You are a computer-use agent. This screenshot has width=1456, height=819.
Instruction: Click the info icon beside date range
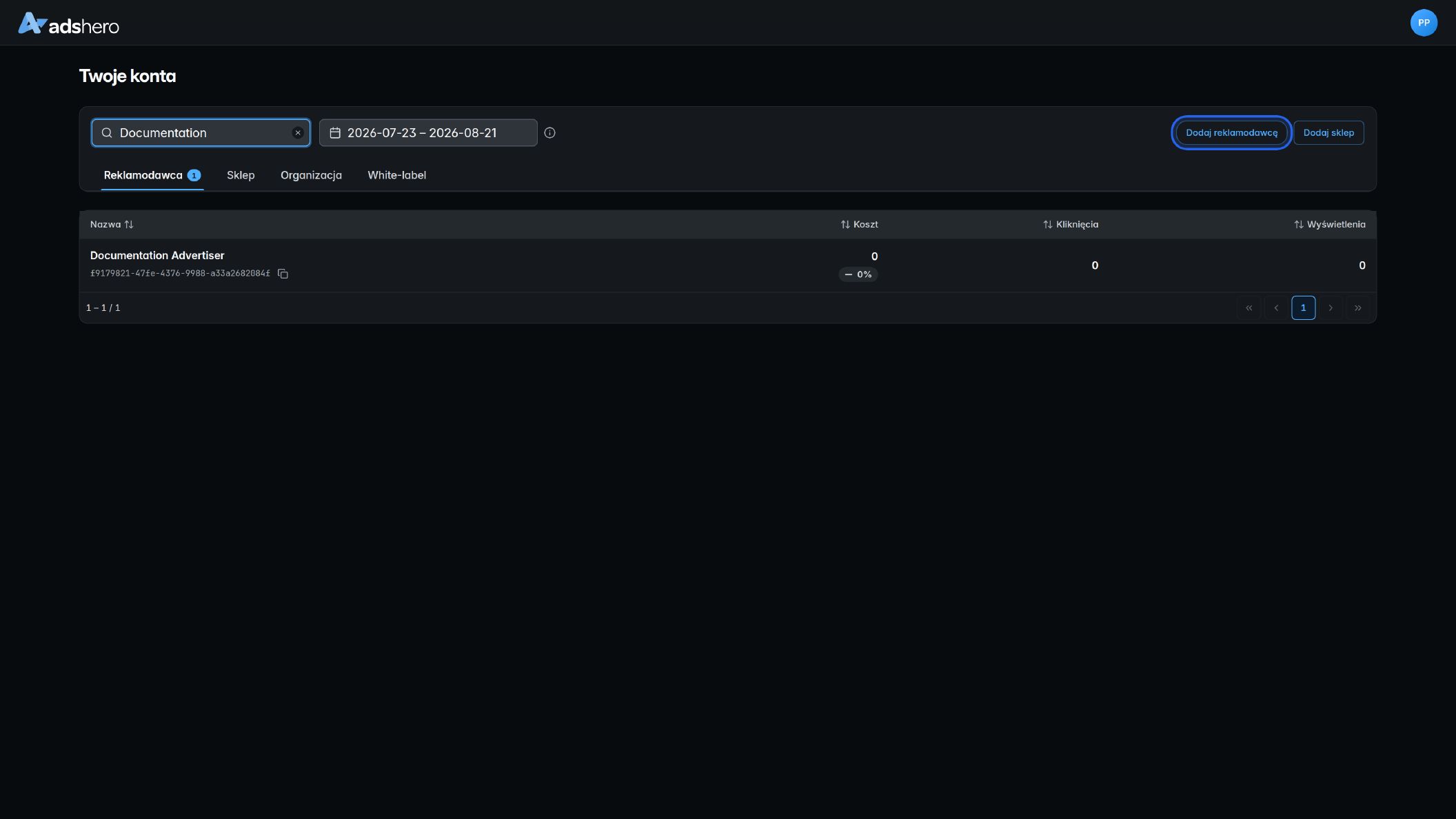click(x=549, y=133)
